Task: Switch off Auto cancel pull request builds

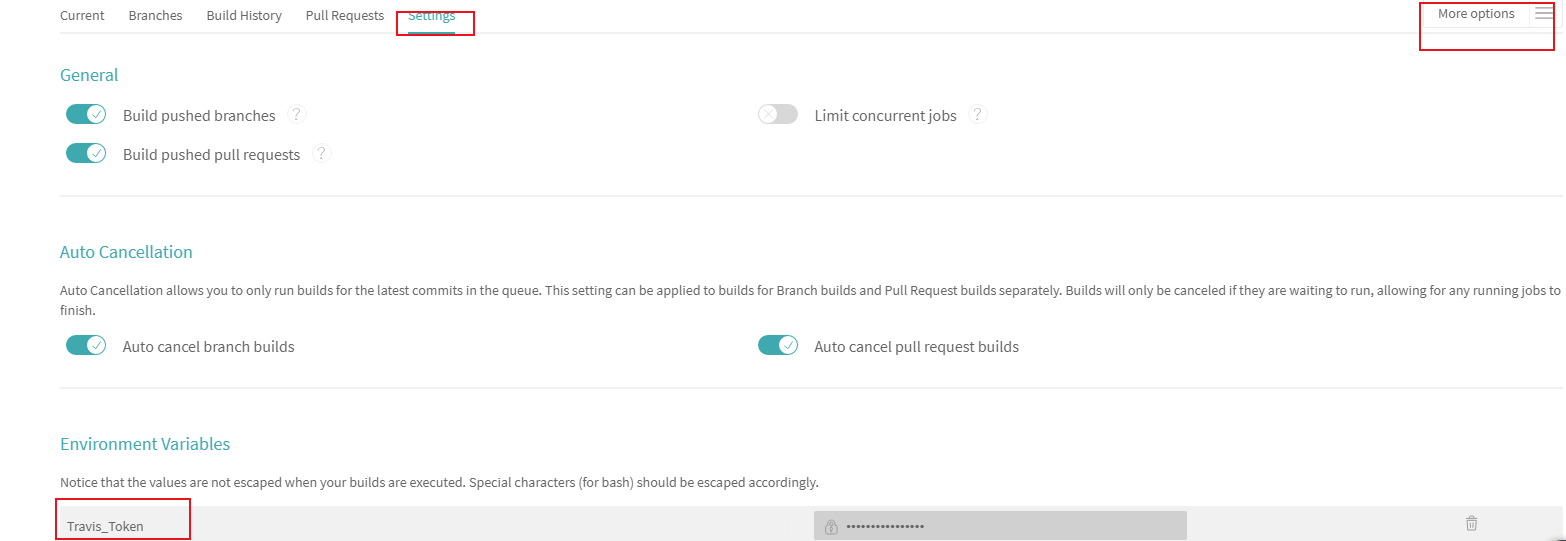Action: (x=778, y=346)
